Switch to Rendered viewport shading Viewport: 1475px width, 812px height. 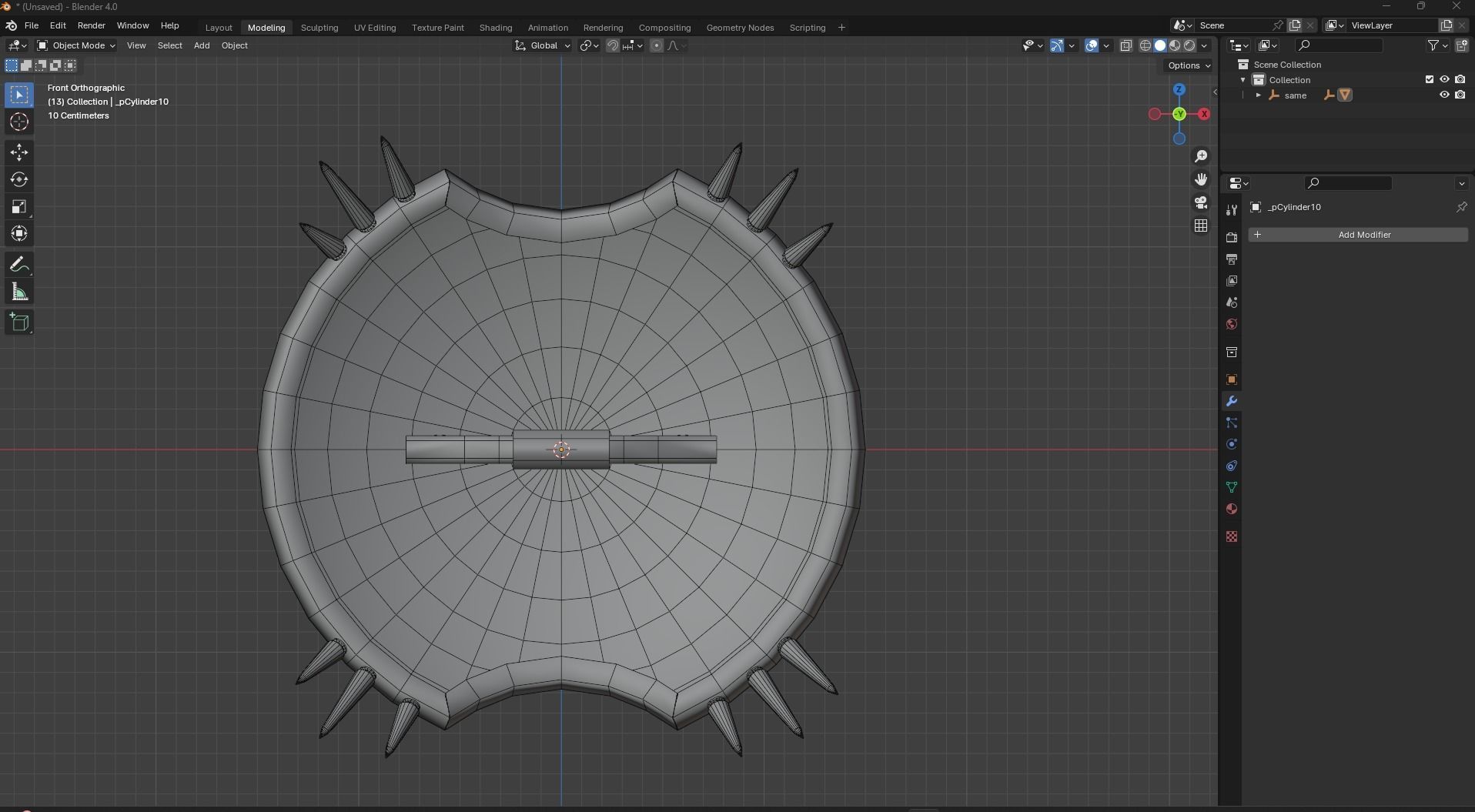(1189, 45)
